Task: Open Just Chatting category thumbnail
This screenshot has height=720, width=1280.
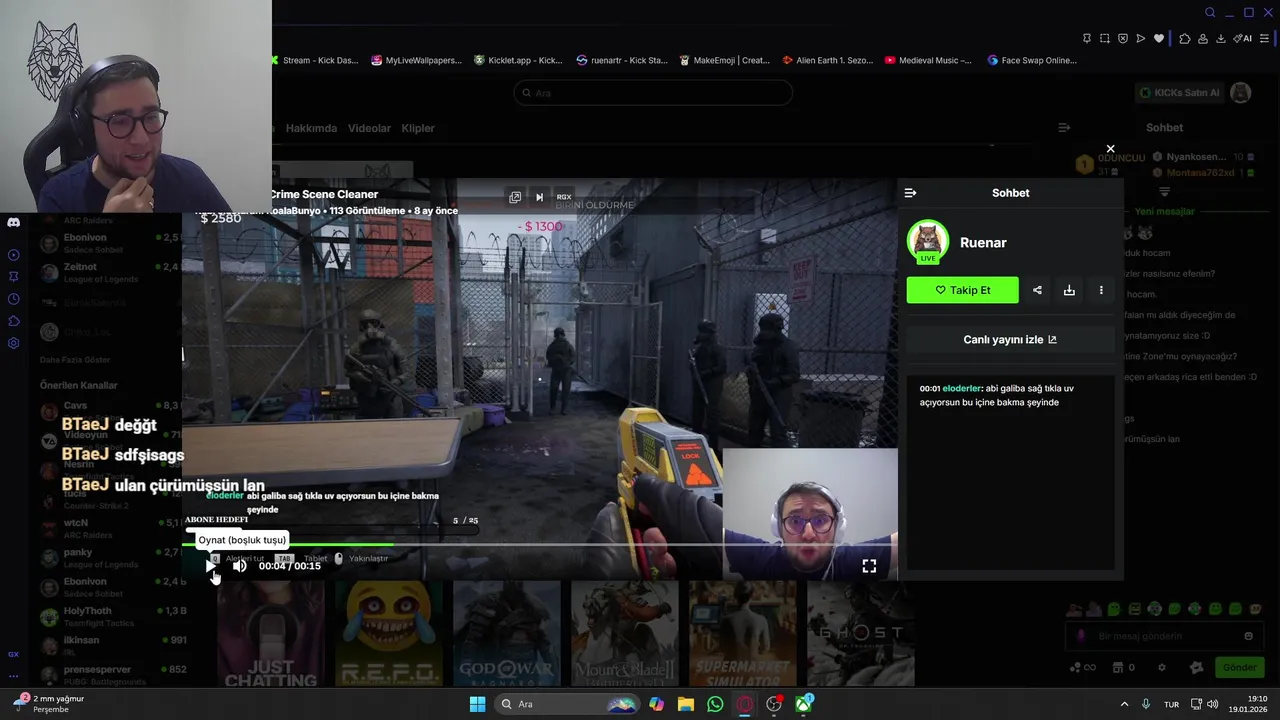Action: pyautogui.click(x=272, y=634)
